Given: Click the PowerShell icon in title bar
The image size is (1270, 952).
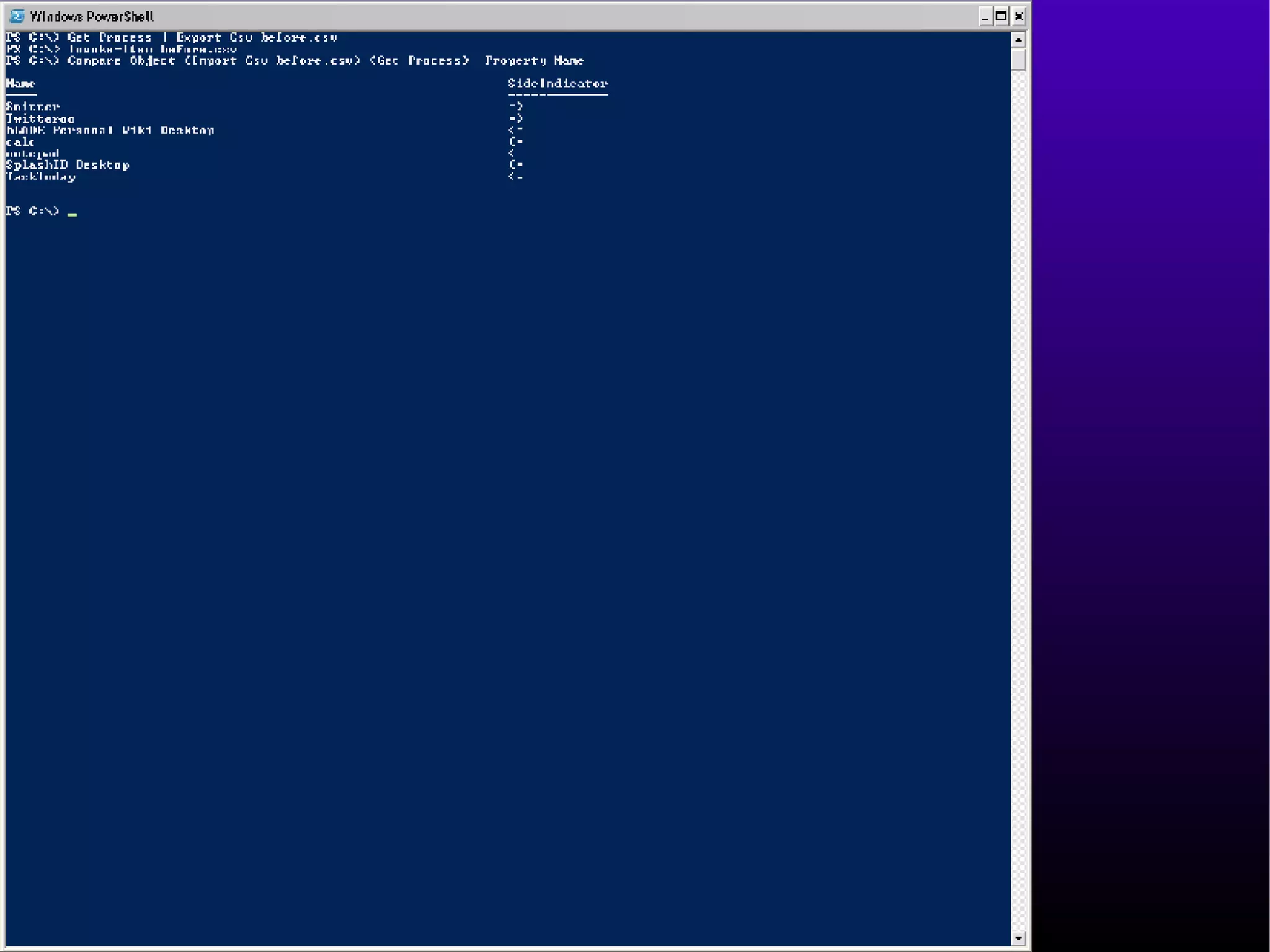Looking at the screenshot, I should [17, 16].
